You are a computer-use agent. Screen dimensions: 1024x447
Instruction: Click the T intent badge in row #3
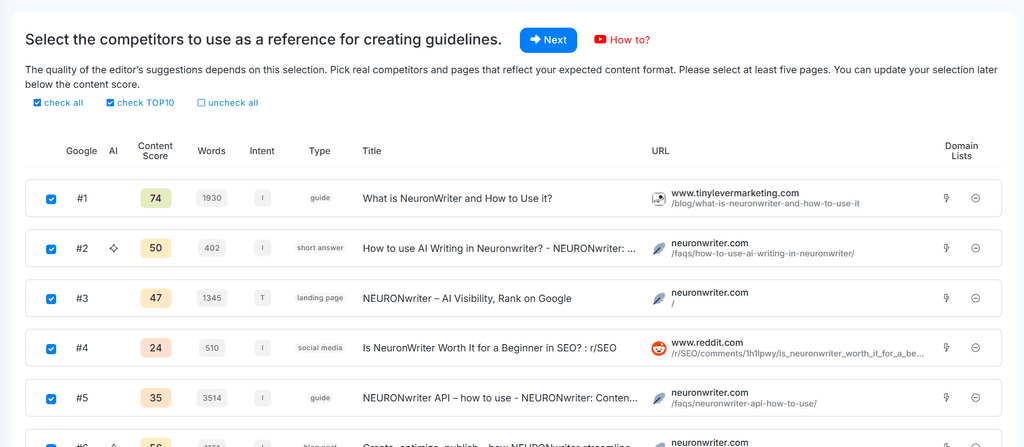[262, 299]
